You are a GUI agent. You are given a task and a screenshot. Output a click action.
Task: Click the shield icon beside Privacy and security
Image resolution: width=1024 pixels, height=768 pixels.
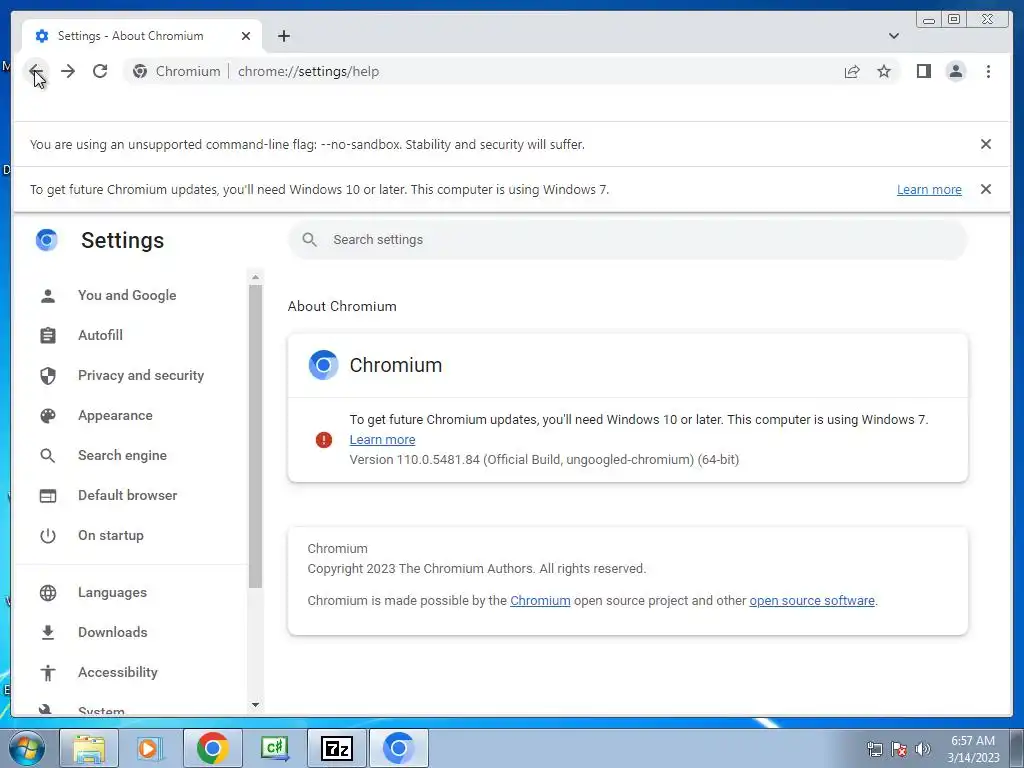pos(48,376)
